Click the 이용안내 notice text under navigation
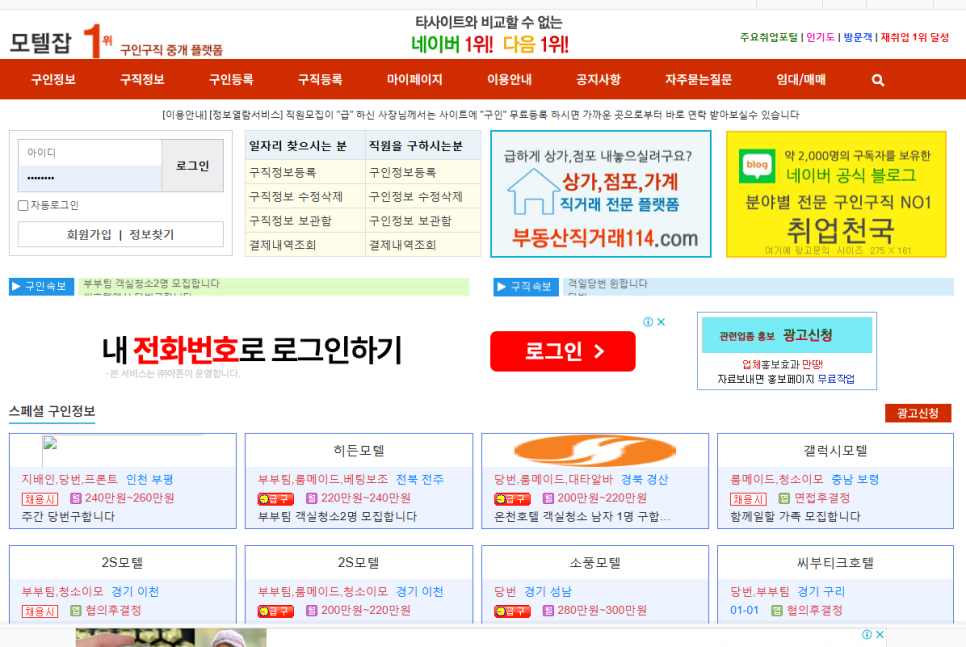Viewport: 966px width, 647px height. 481,115
